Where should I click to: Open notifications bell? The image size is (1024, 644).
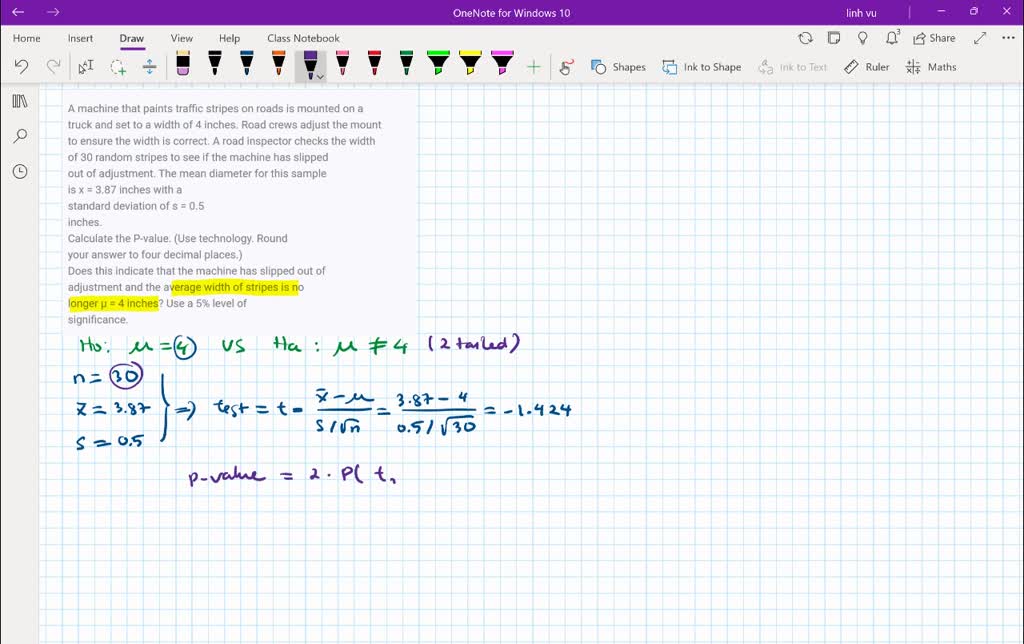(892, 37)
